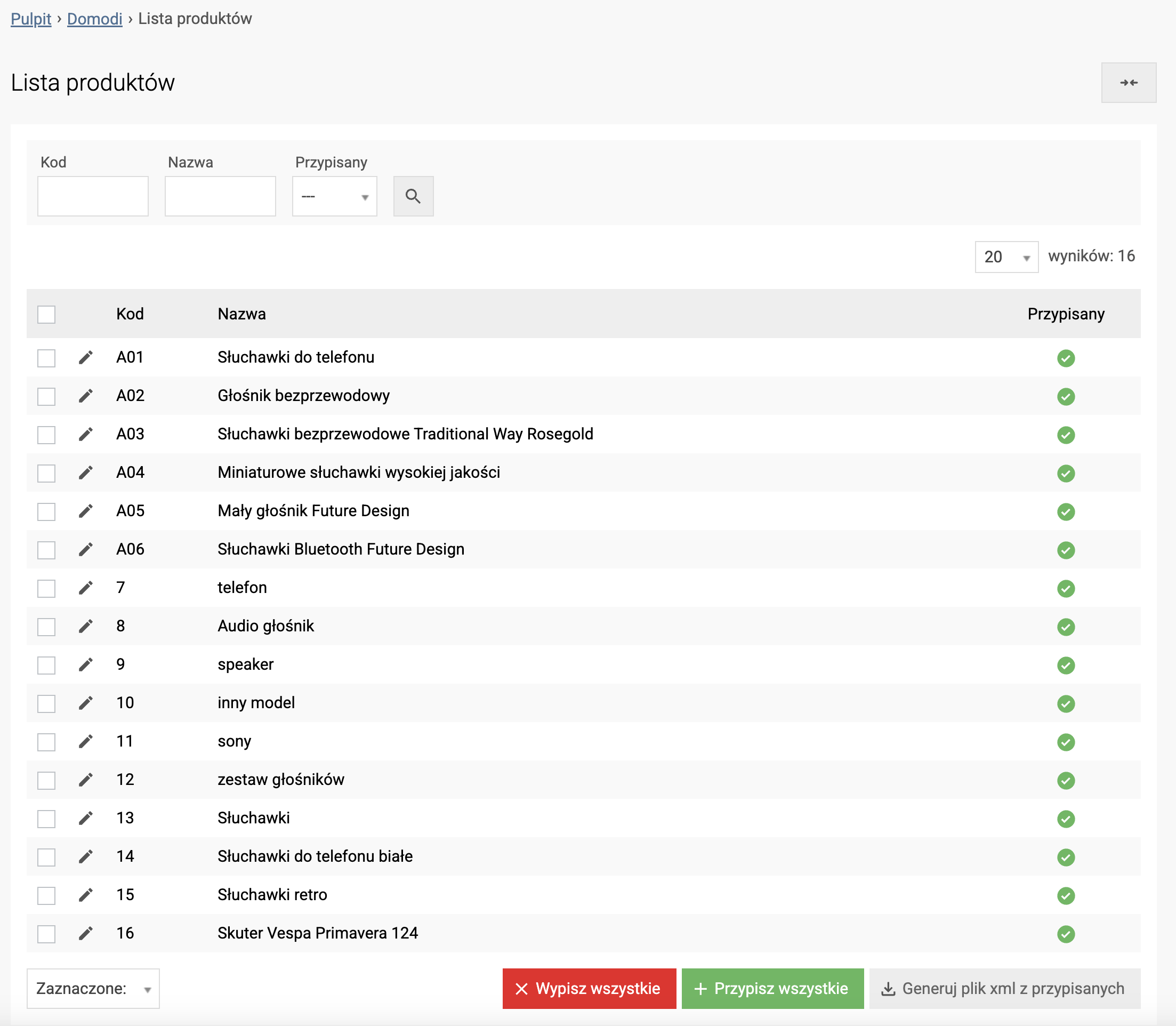Click edit pencil for Skuter Vespa Primavera
Image resolution: width=1176 pixels, height=1026 pixels.
pyautogui.click(x=86, y=934)
